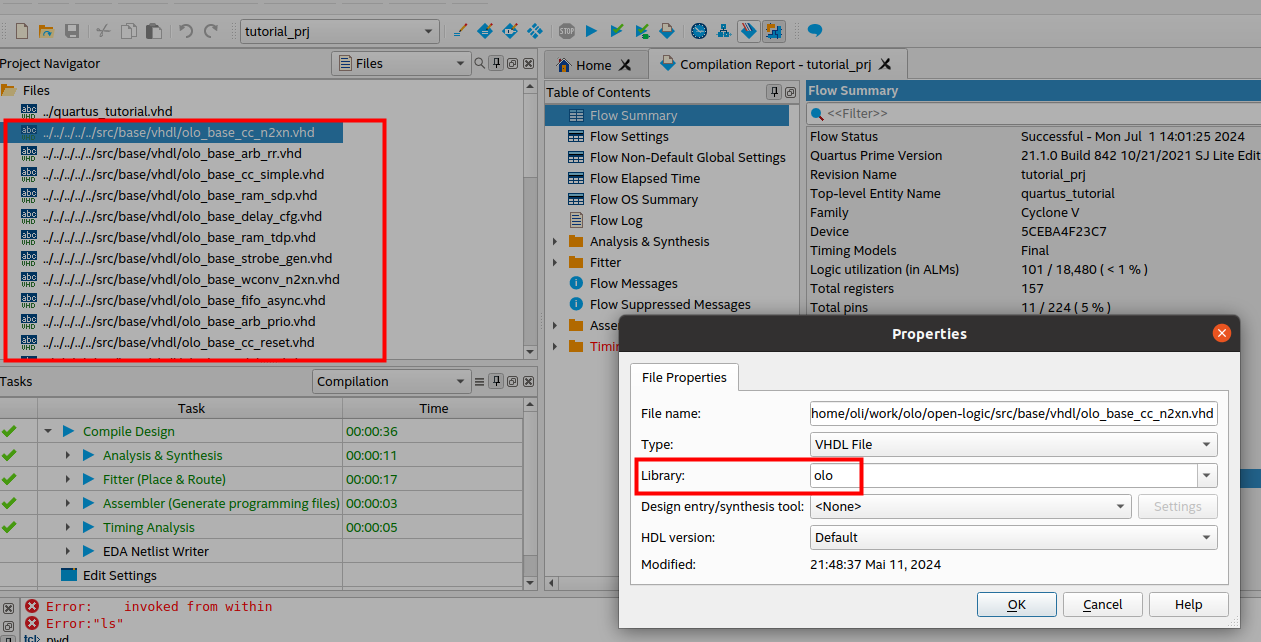Toggle pin on the Project Navigator panel
The height and width of the screenshot is (642, 1261).
click(496, 64)
